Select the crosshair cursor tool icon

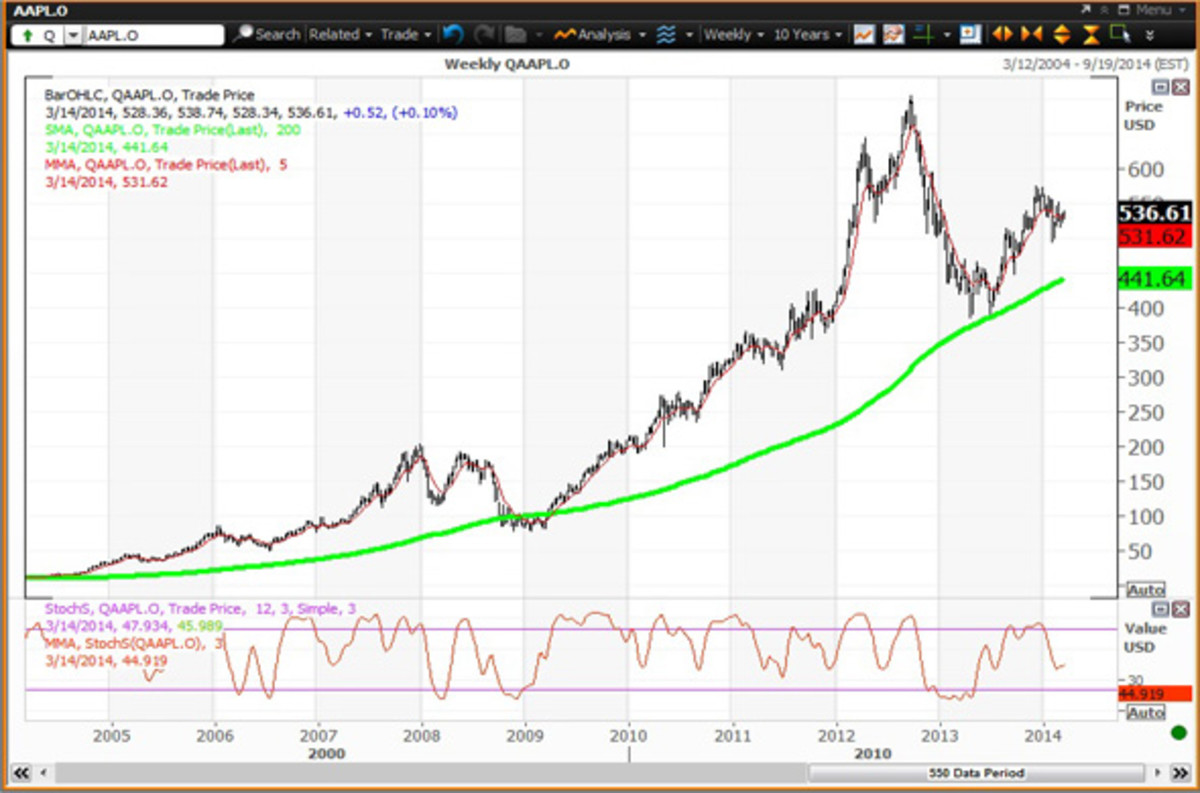coord(925,34)
